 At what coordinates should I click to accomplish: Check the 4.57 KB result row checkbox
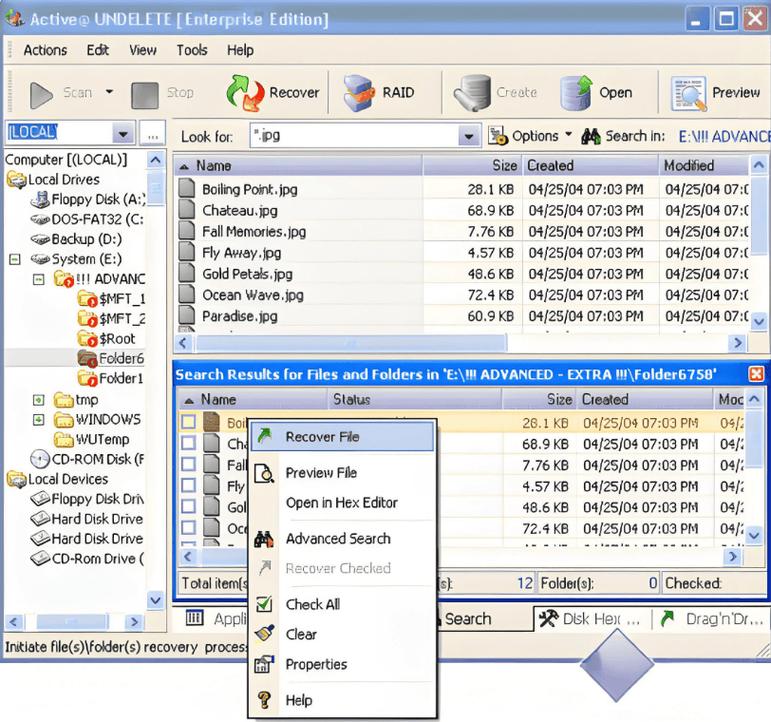pyautogui.click(x=188, y=485)
